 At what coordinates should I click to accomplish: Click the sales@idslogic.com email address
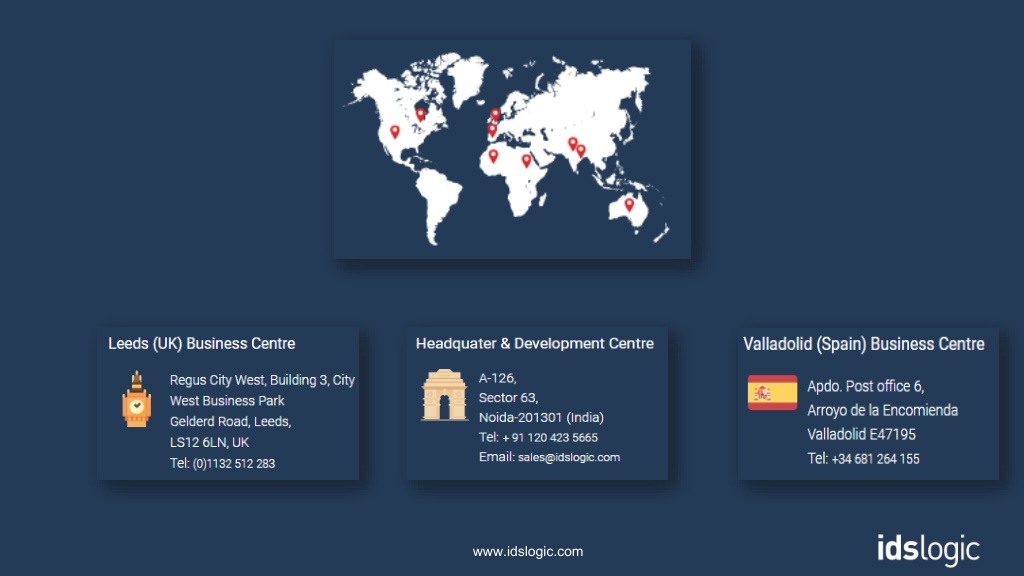(569, 457)
